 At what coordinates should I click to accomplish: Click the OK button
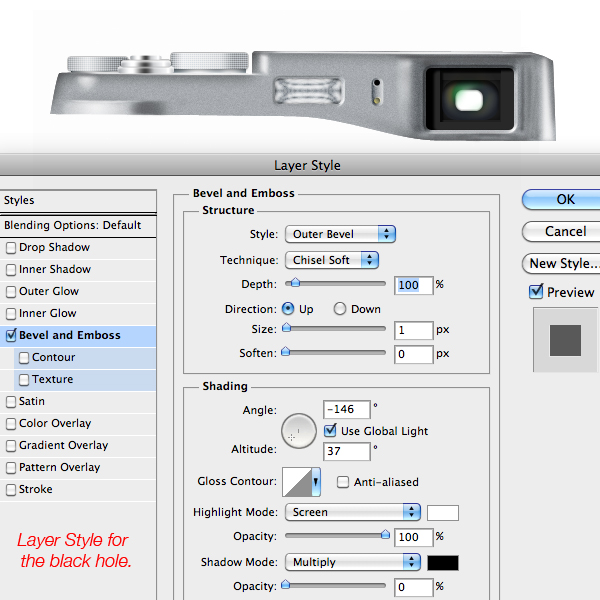[x=561, y=199]
